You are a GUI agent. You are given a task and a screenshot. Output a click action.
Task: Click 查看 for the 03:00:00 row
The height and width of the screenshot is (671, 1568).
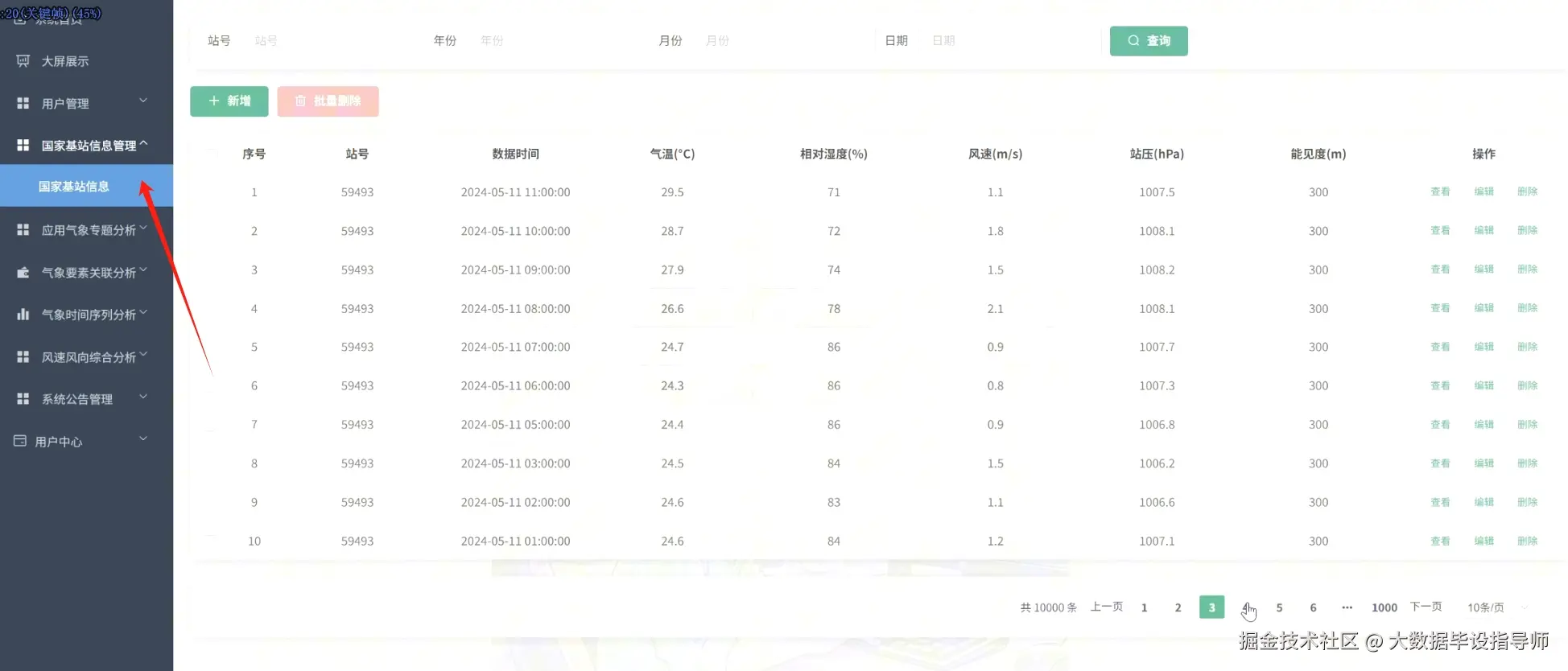click(x=1440, y=463)
